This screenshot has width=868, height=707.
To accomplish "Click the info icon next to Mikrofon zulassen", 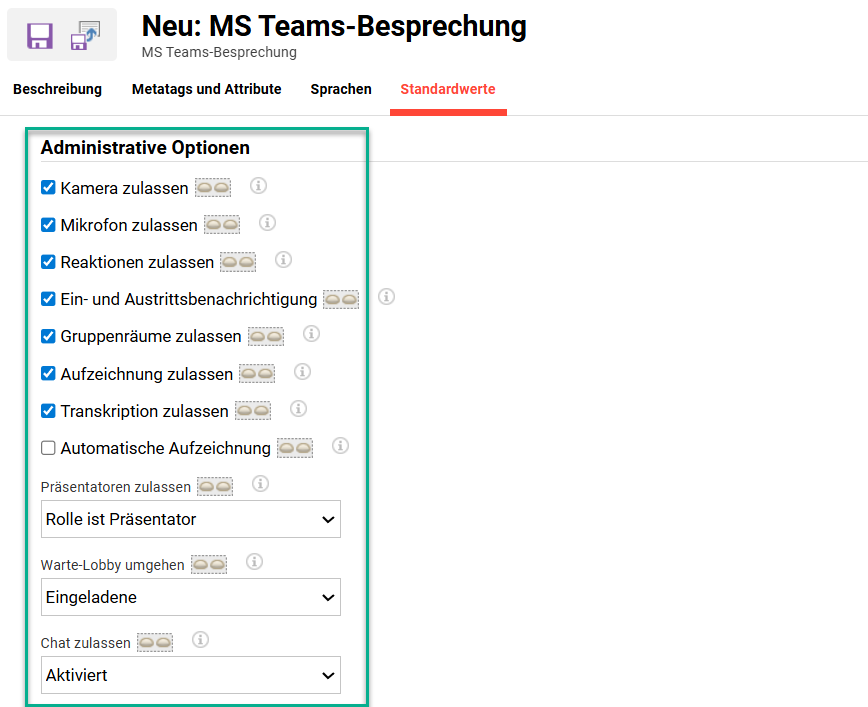I will (267, 223).
